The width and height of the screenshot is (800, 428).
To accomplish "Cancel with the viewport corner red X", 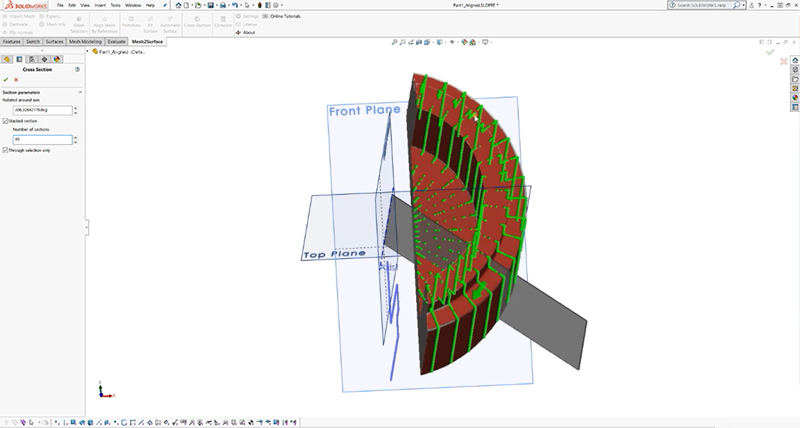I will tap(784, 62).
